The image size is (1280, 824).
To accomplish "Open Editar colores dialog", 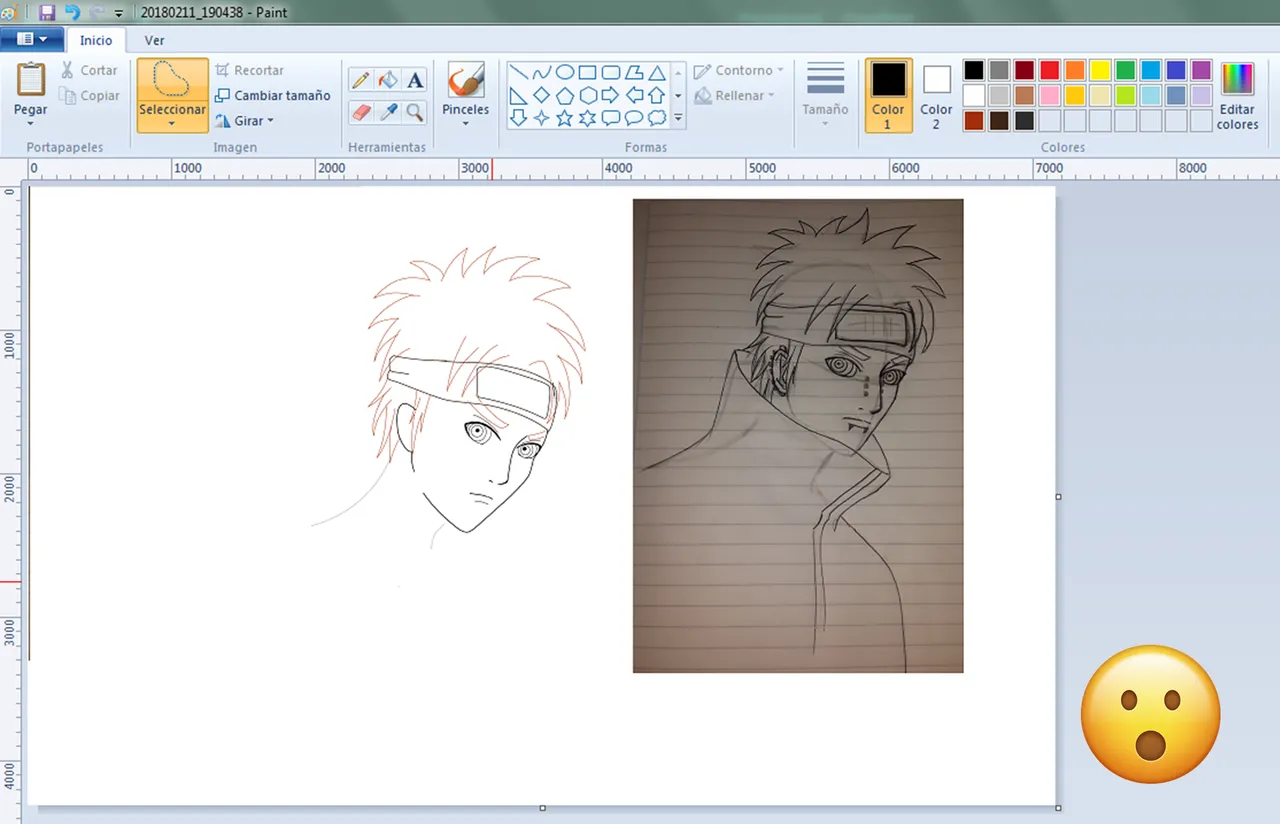I will (x=1237, y=95).
